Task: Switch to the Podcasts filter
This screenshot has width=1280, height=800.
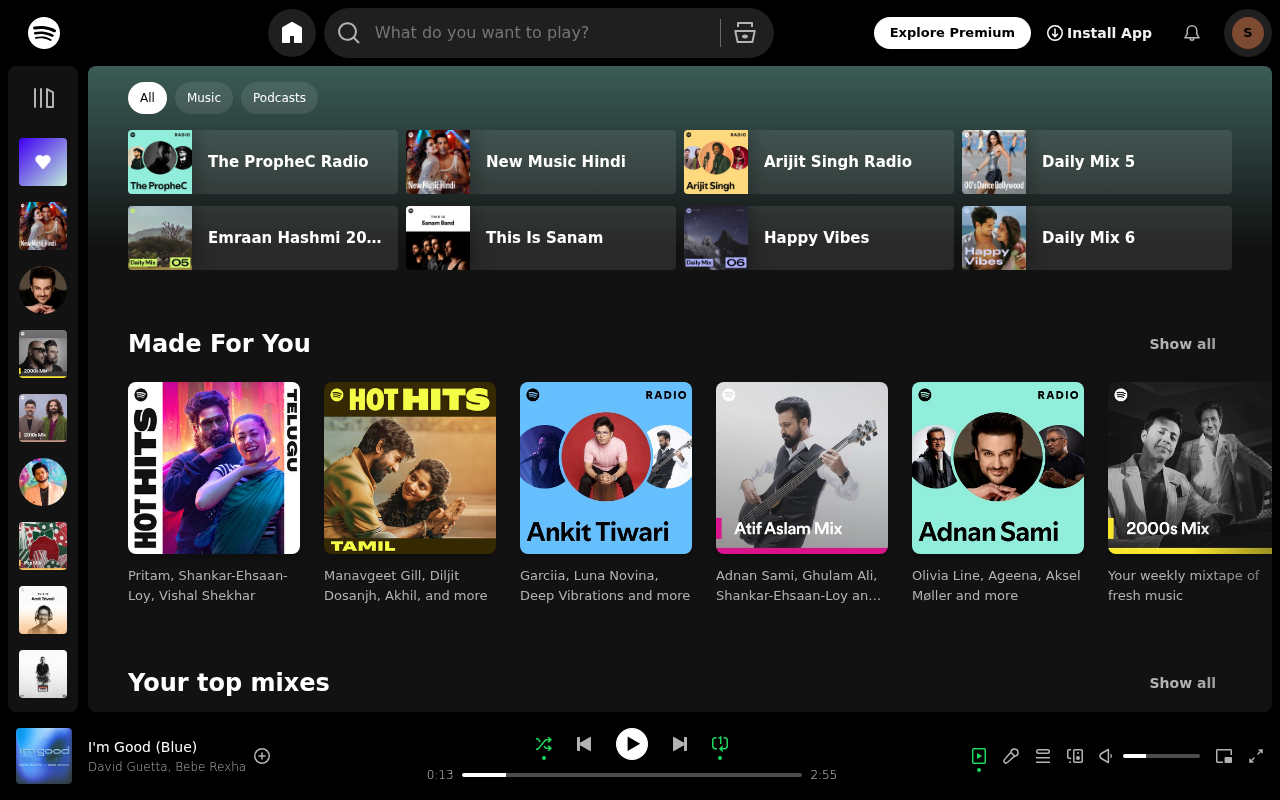Action: click(x=279, y=98)
